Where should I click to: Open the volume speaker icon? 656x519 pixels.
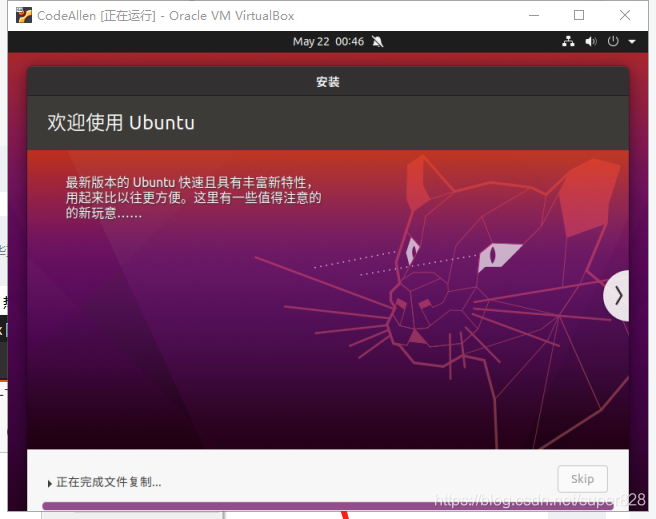pos(591,41)
